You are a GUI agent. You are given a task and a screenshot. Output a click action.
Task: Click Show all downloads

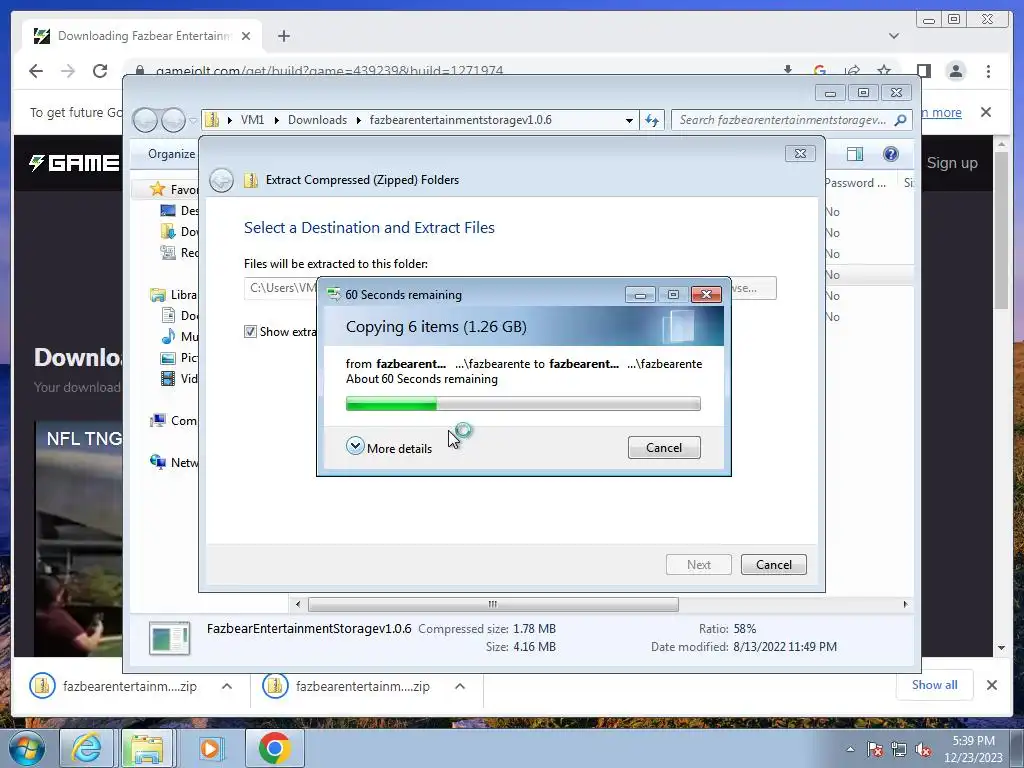point(935,684)
